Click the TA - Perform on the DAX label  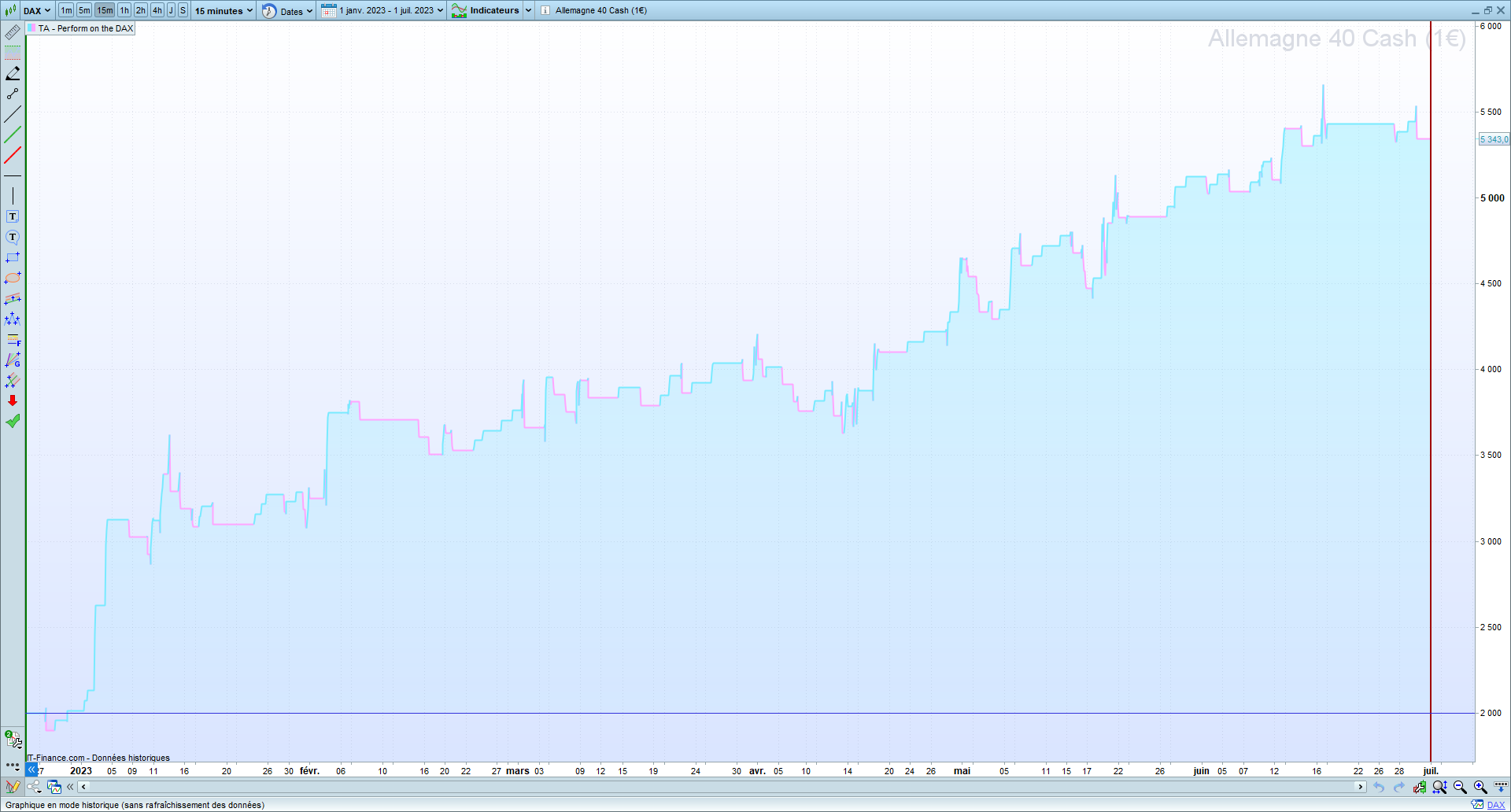[x=85, y=28]
